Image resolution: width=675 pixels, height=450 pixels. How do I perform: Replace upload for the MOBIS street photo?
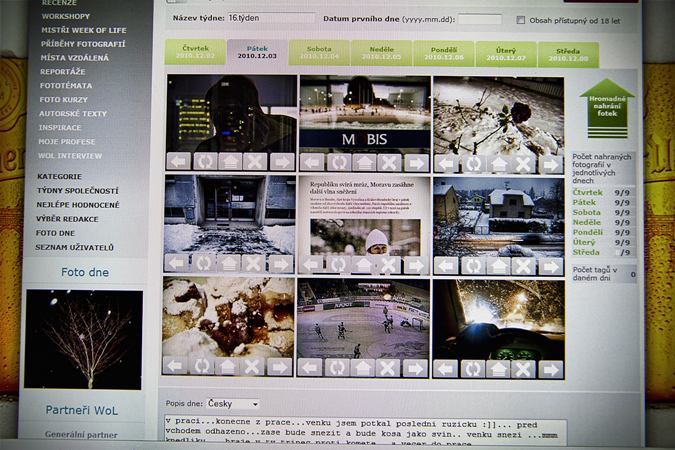pyautogui.click(x=364, y=163)
